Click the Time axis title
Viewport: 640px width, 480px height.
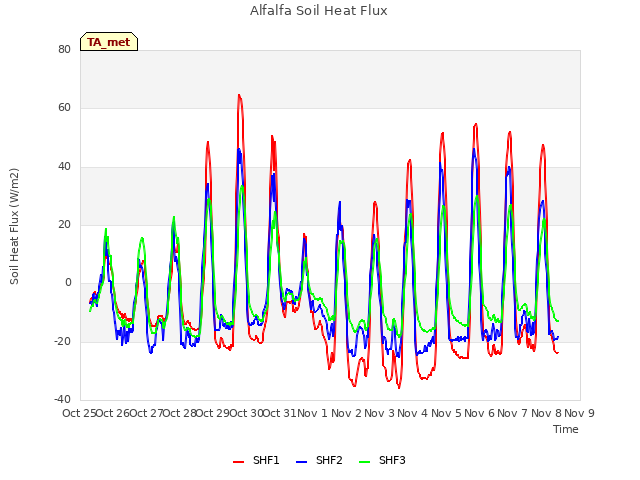click(566, 429)
